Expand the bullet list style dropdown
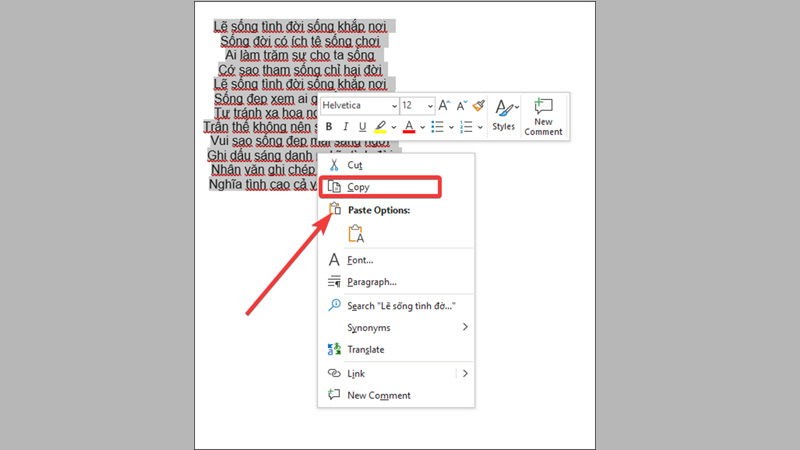 click(x=451, y=127)
